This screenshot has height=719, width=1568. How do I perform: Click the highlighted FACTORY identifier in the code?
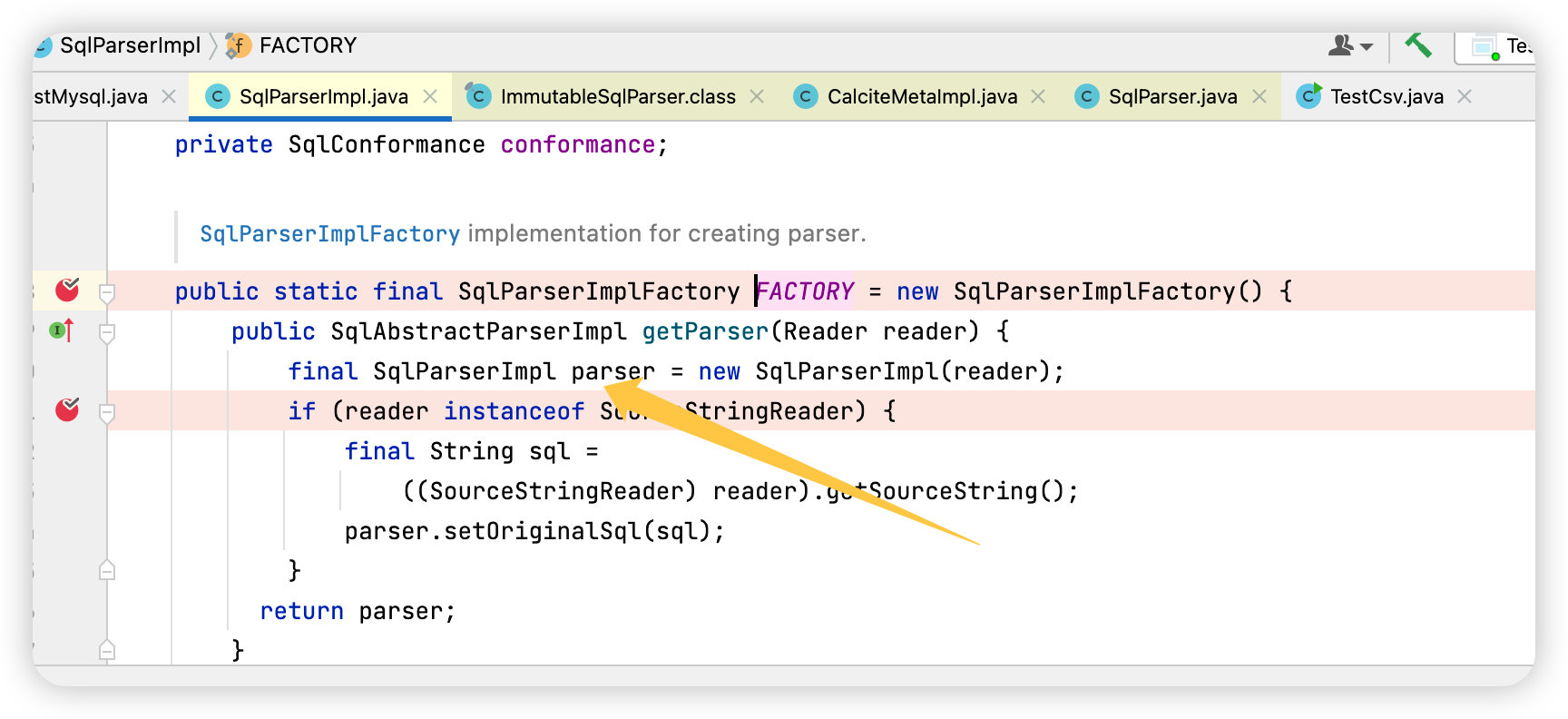tap(805, 291)
